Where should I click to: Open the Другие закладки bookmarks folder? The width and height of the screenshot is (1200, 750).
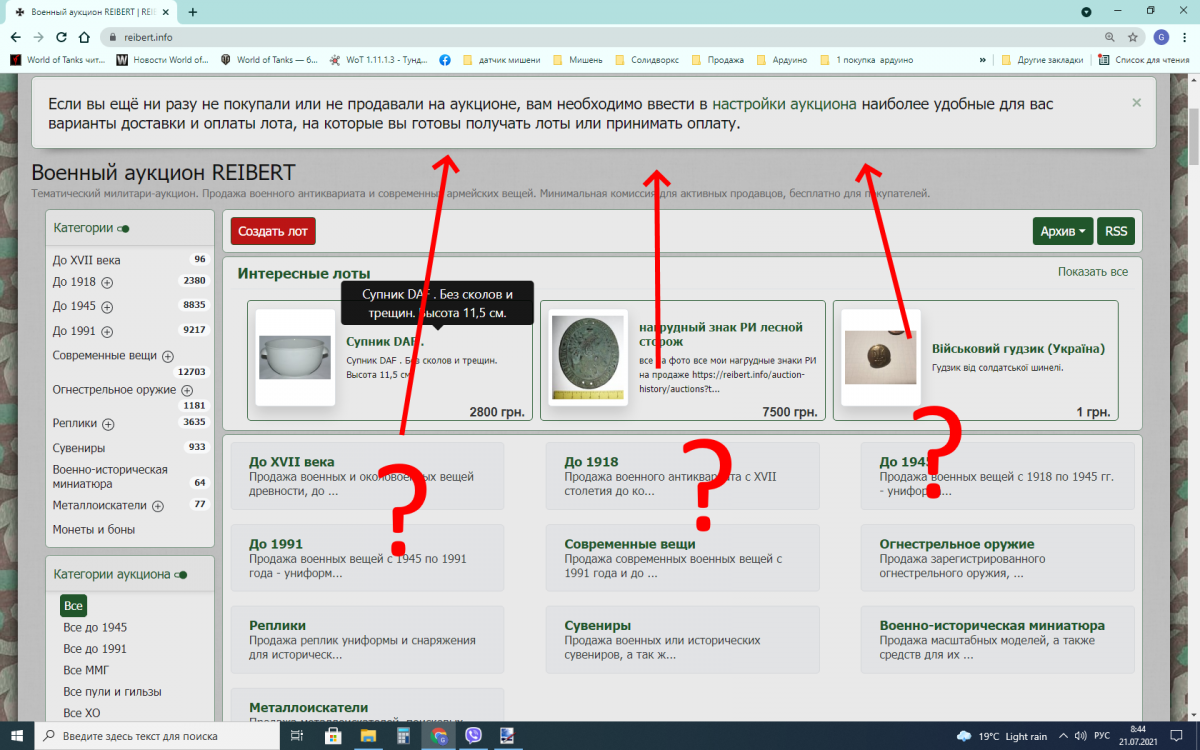pyautogui.click(x=1042, y=60)
